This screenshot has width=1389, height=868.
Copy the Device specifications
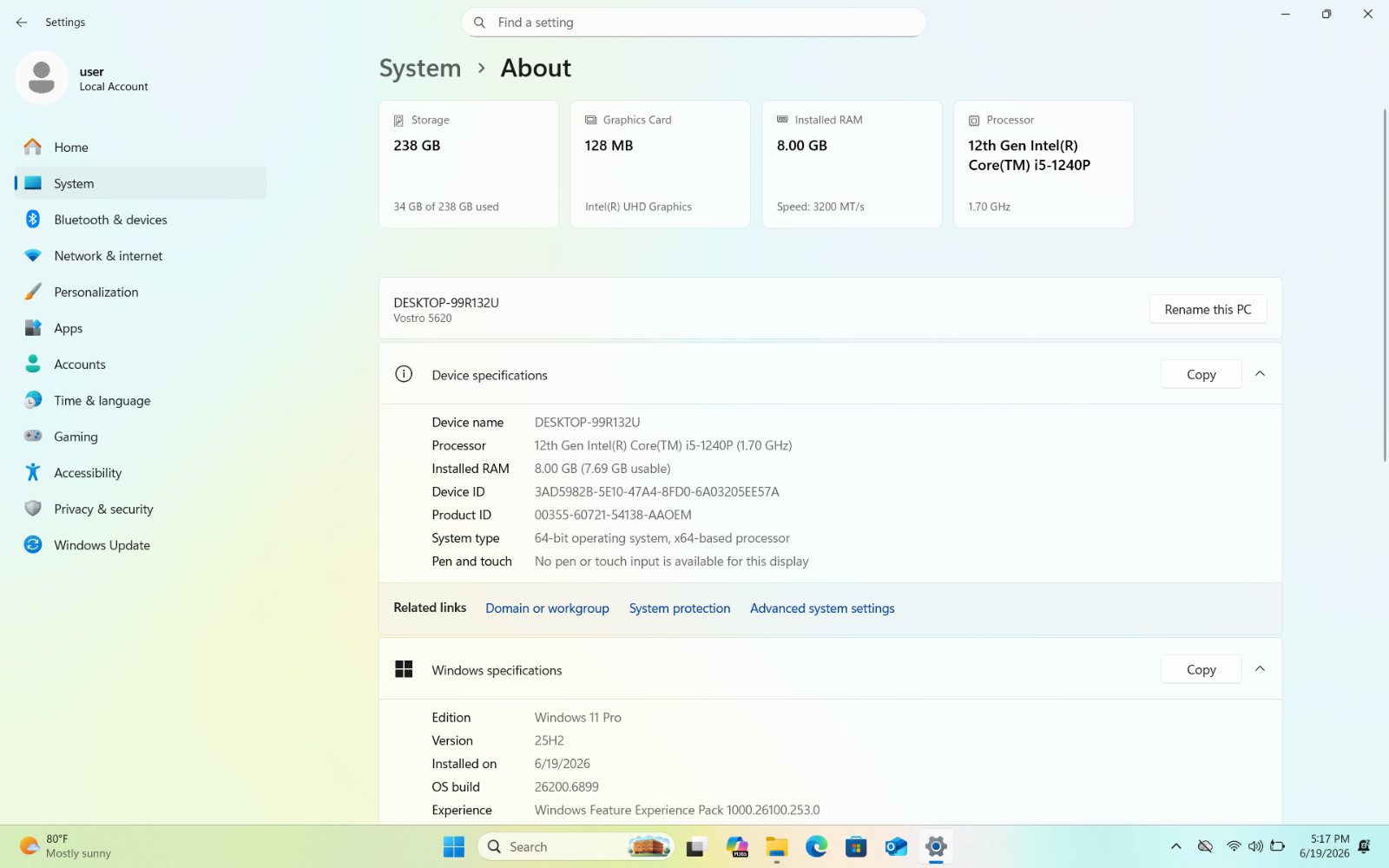tap(1201, 374)
